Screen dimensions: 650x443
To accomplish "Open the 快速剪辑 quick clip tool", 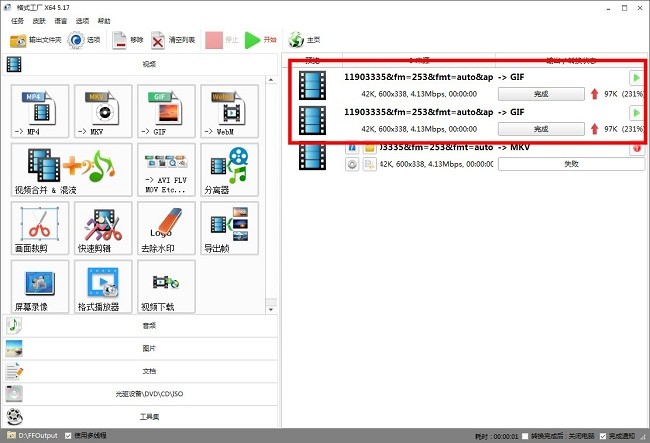I will point(103,228).
